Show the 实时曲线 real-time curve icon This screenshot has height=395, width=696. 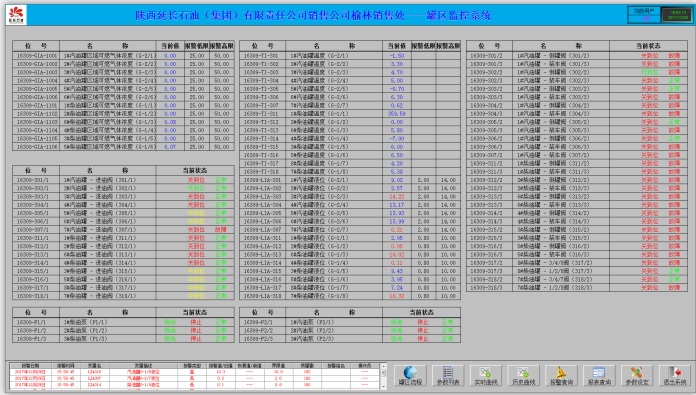(x=486, y=376)
